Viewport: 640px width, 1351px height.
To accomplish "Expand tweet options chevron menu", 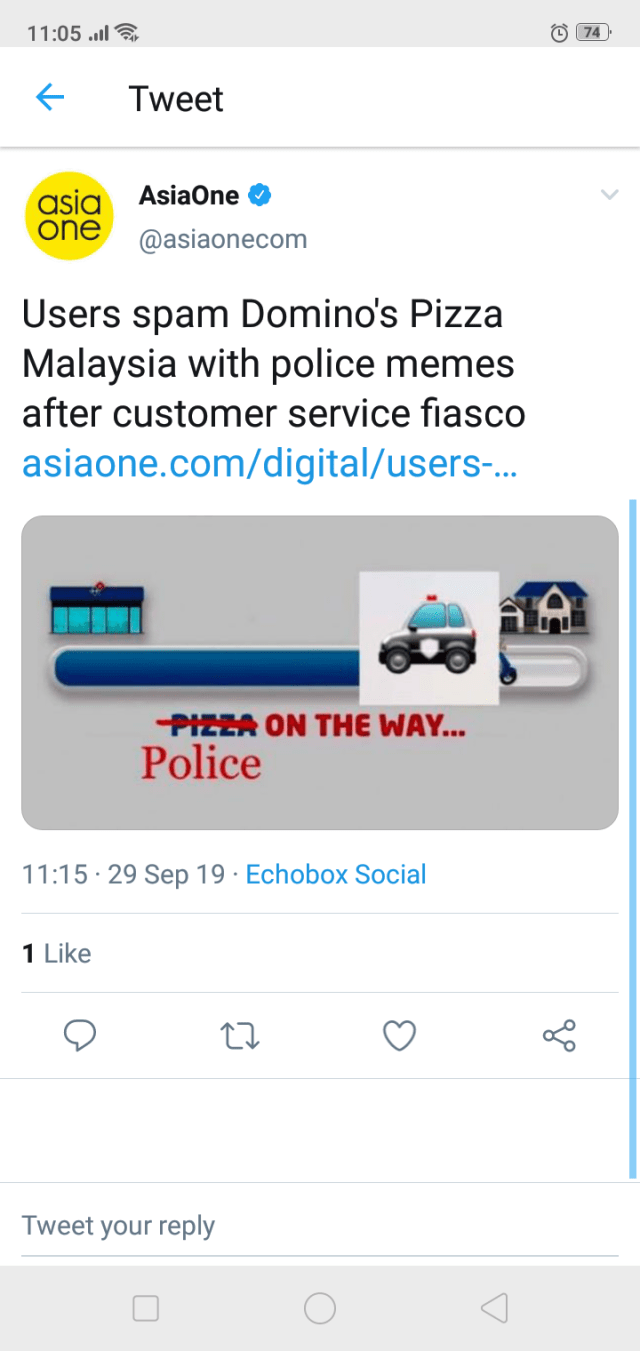I will pos(609,195).
